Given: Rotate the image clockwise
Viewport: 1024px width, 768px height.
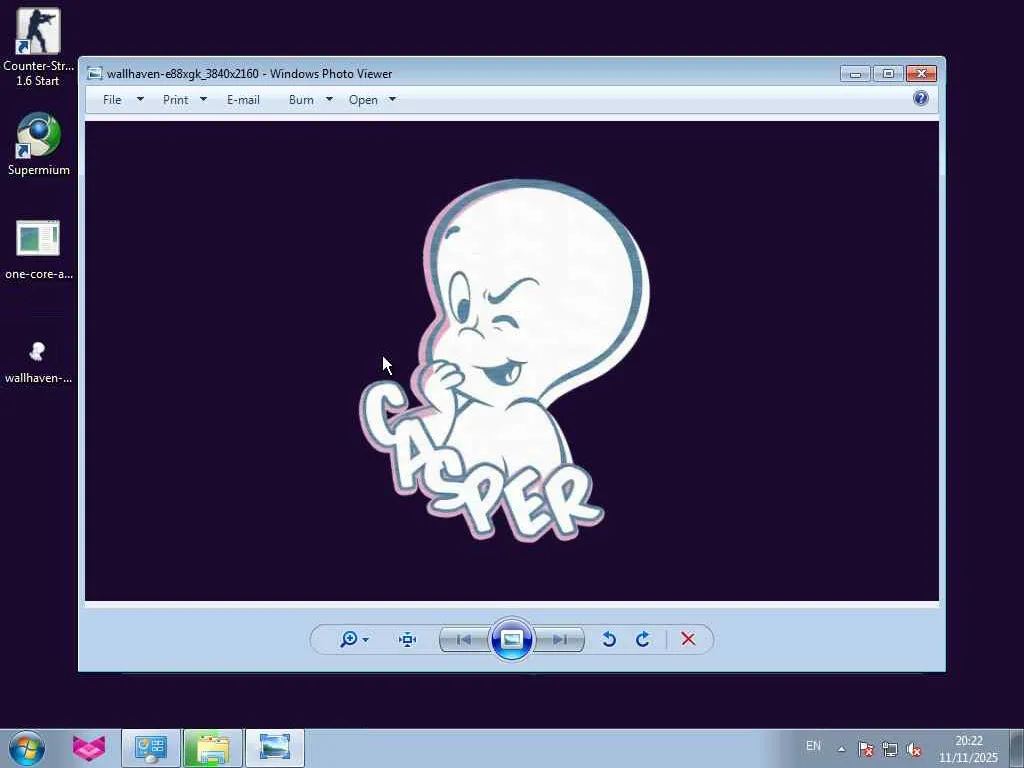Looking at the screenshot, I should pyautogui.click(x=643, y=639).
